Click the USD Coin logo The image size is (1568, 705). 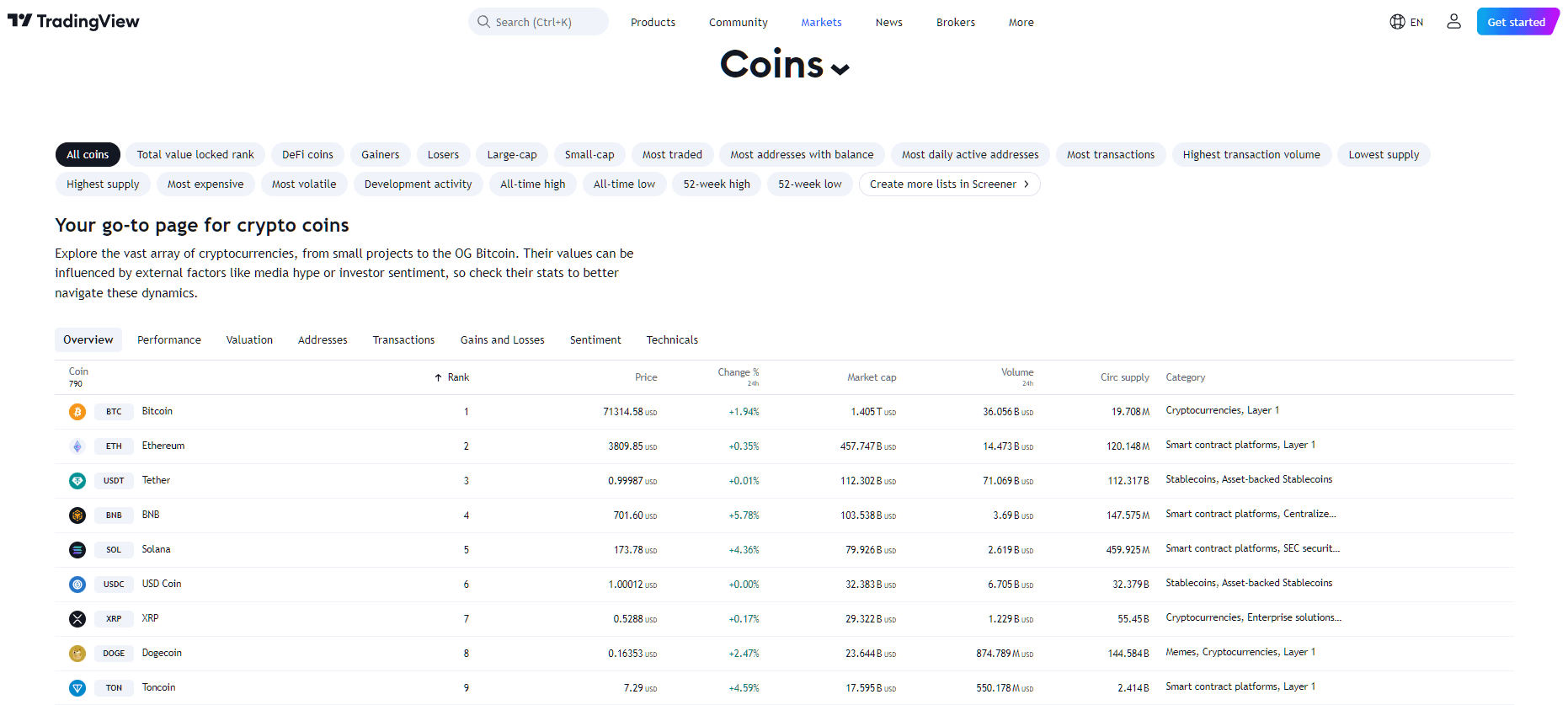[77, 585]
